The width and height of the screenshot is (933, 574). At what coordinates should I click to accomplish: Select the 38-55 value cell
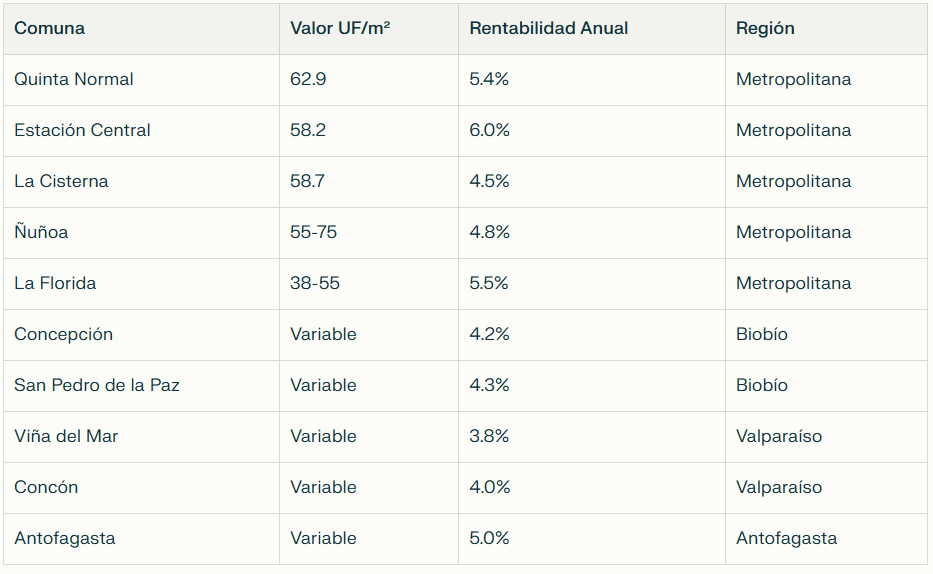pos(315,283)
